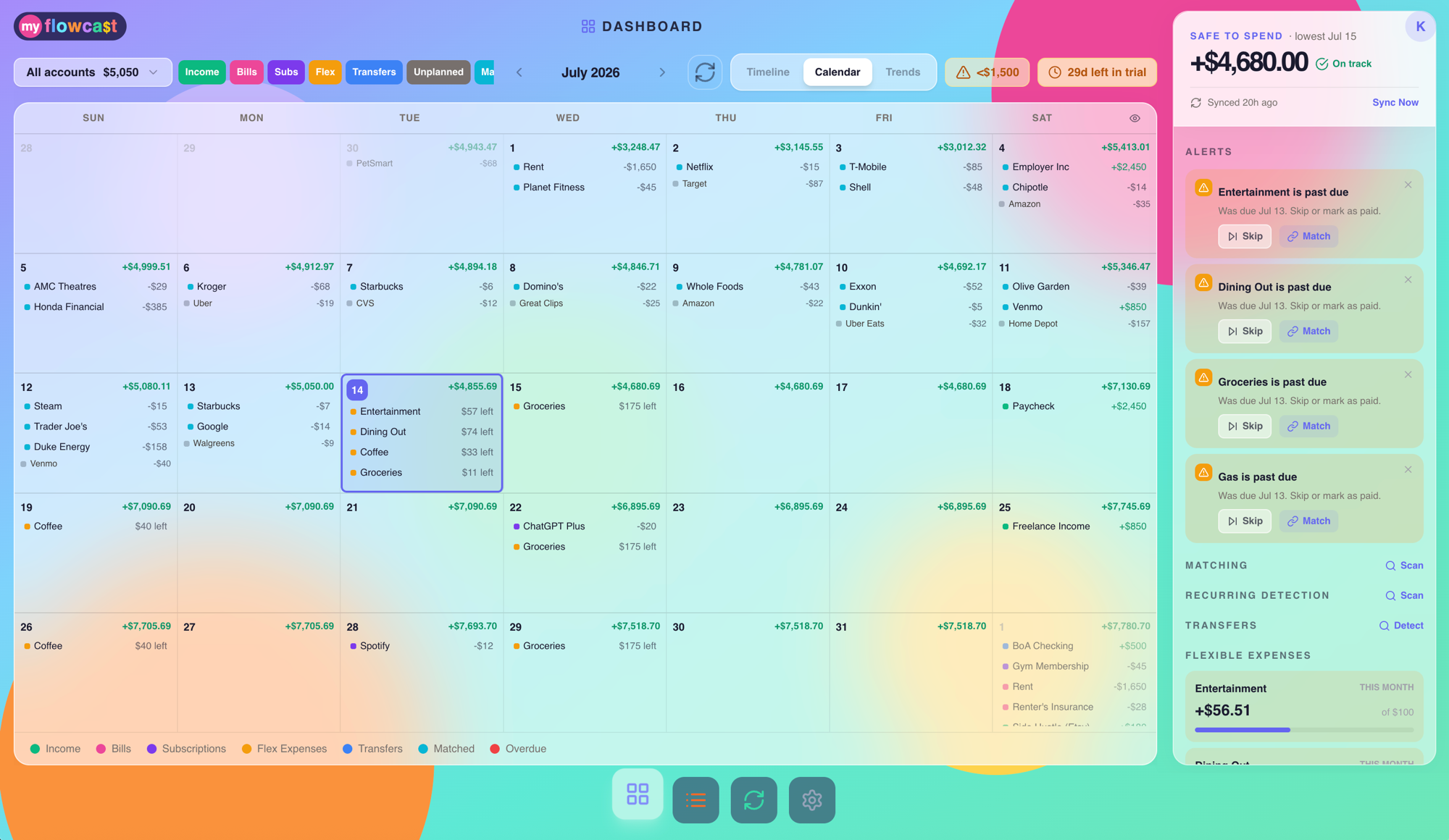This screenshot has width=1449, height=840.
Task: Click the Entertainment budget progress bar
Action: pyautogui.click(x=1304, y=730)
